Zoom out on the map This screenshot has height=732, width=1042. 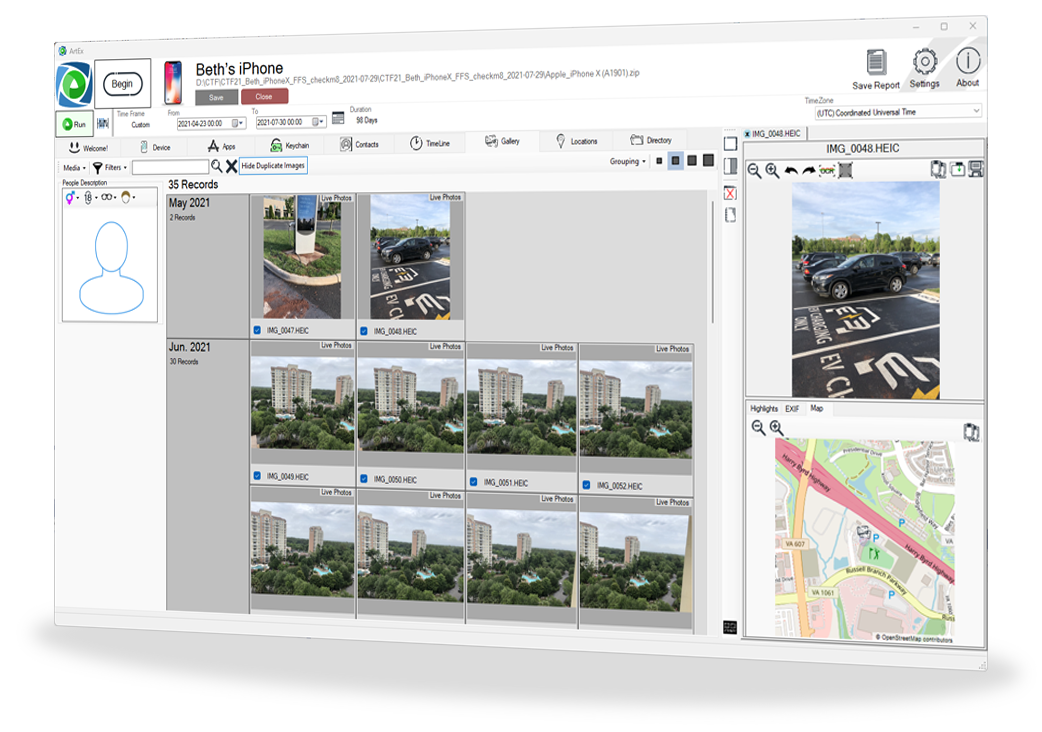click(758, 428)
